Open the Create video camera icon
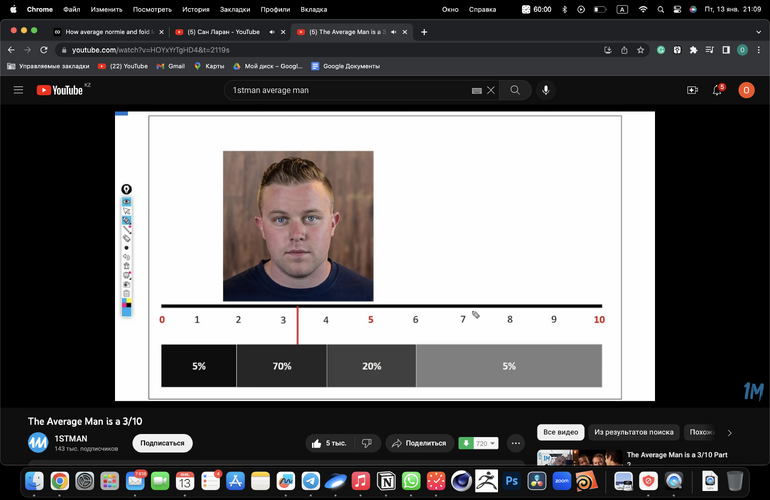The height and width of the screenshot is (500, 770). click(692, 90)
